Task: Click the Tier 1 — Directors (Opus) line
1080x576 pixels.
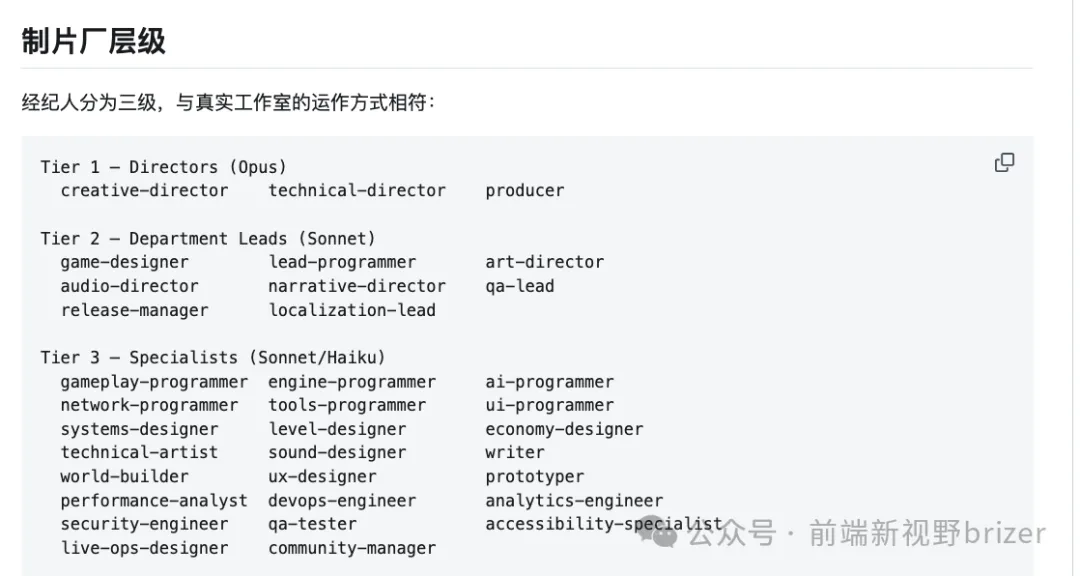Action: (163, 167)
